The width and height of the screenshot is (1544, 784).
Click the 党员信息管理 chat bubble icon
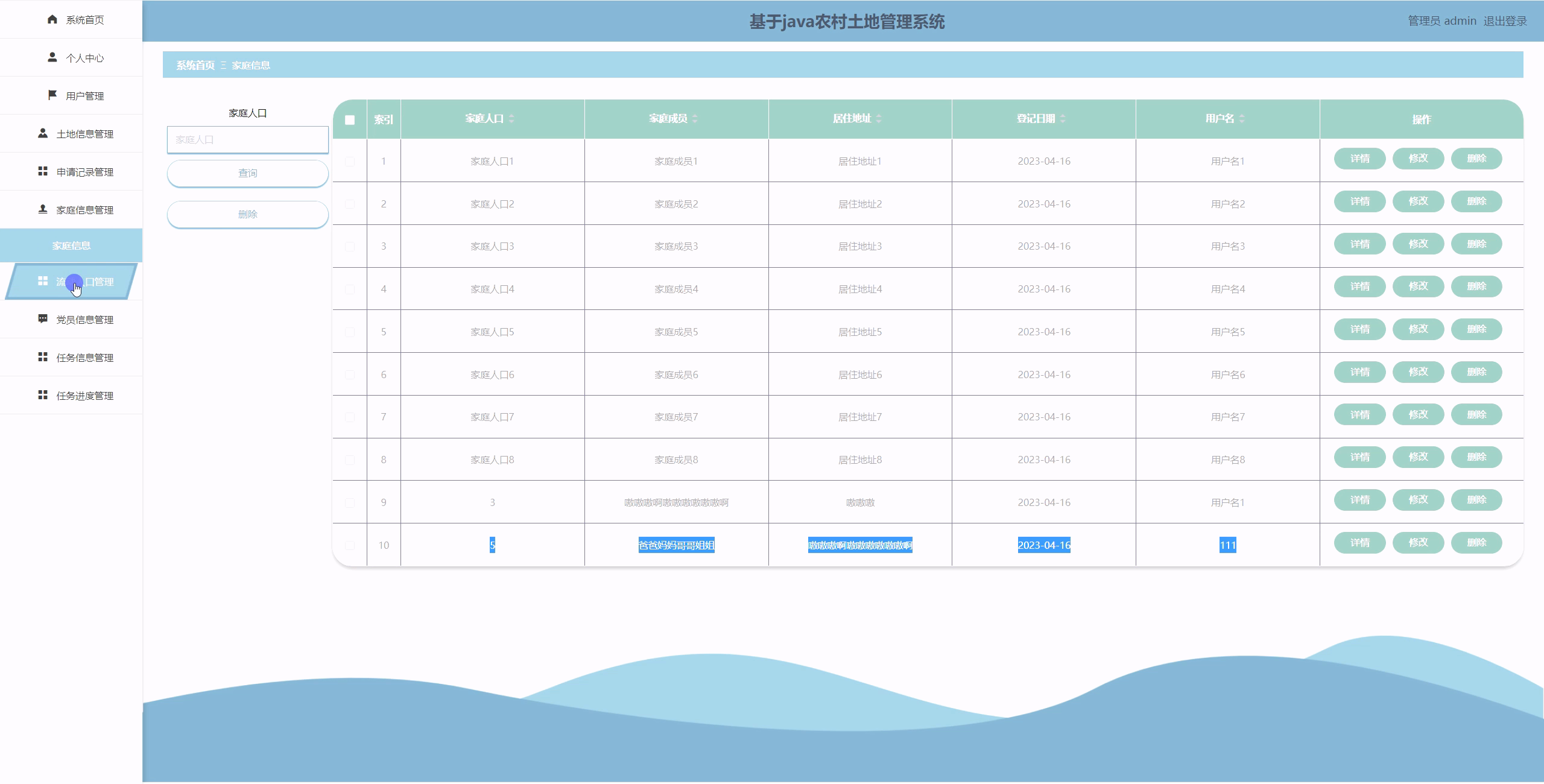pyautogui.click(x=43, y=319)
